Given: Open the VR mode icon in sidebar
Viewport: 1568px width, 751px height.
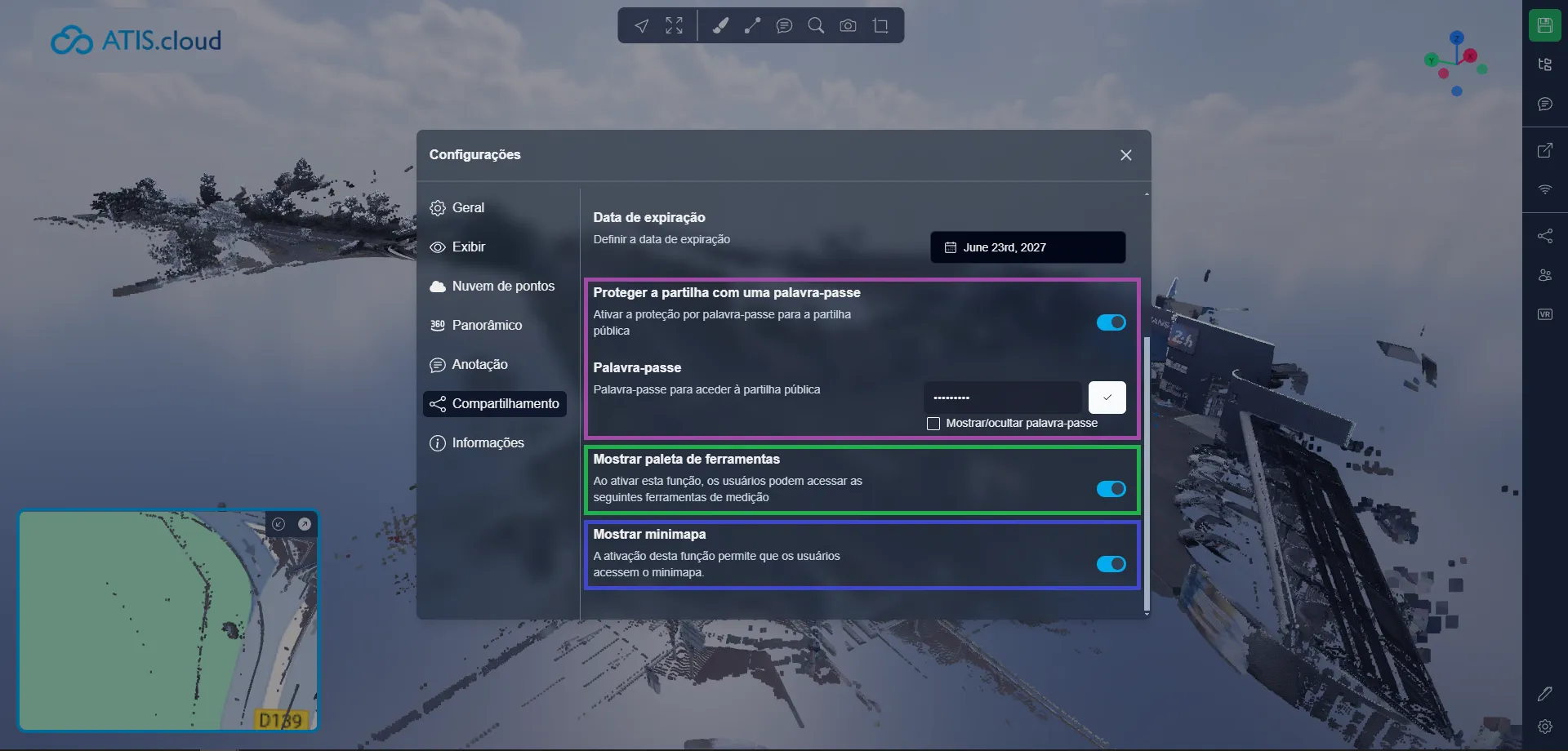Looking at the screenshot, I should pyautogui.click(x=1544, y=314).
